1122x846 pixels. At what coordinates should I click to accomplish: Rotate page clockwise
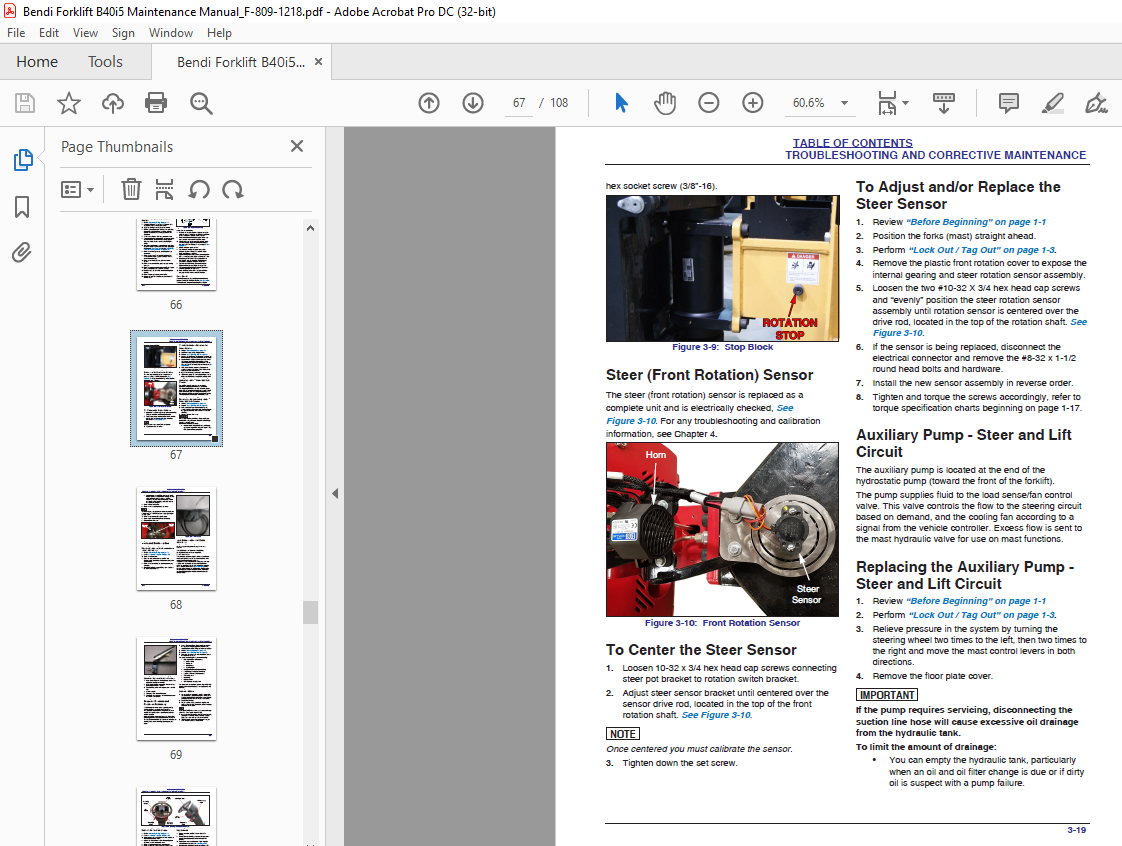pyautogui.click(x=233, y=190)
